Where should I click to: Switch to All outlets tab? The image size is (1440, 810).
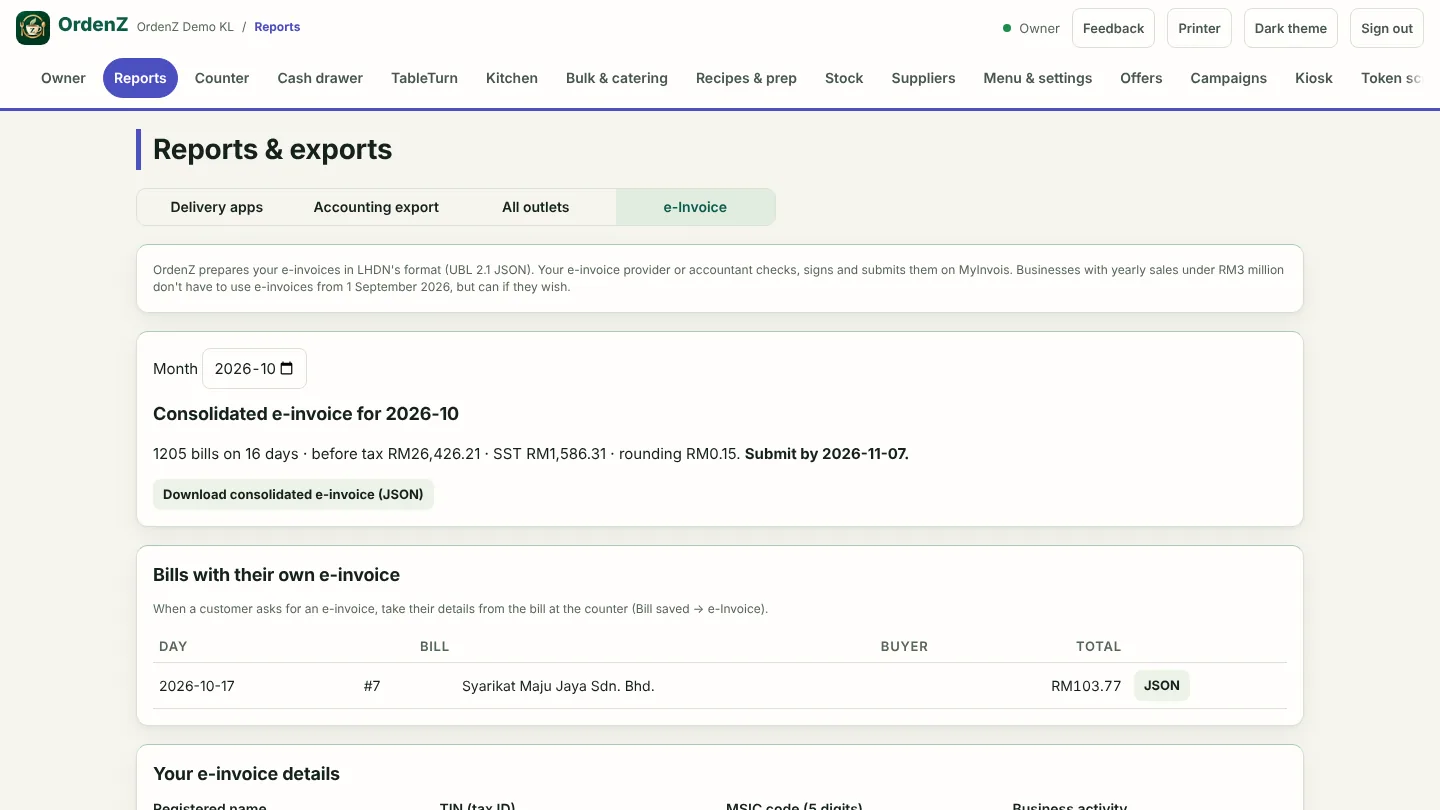click(536, 207)
